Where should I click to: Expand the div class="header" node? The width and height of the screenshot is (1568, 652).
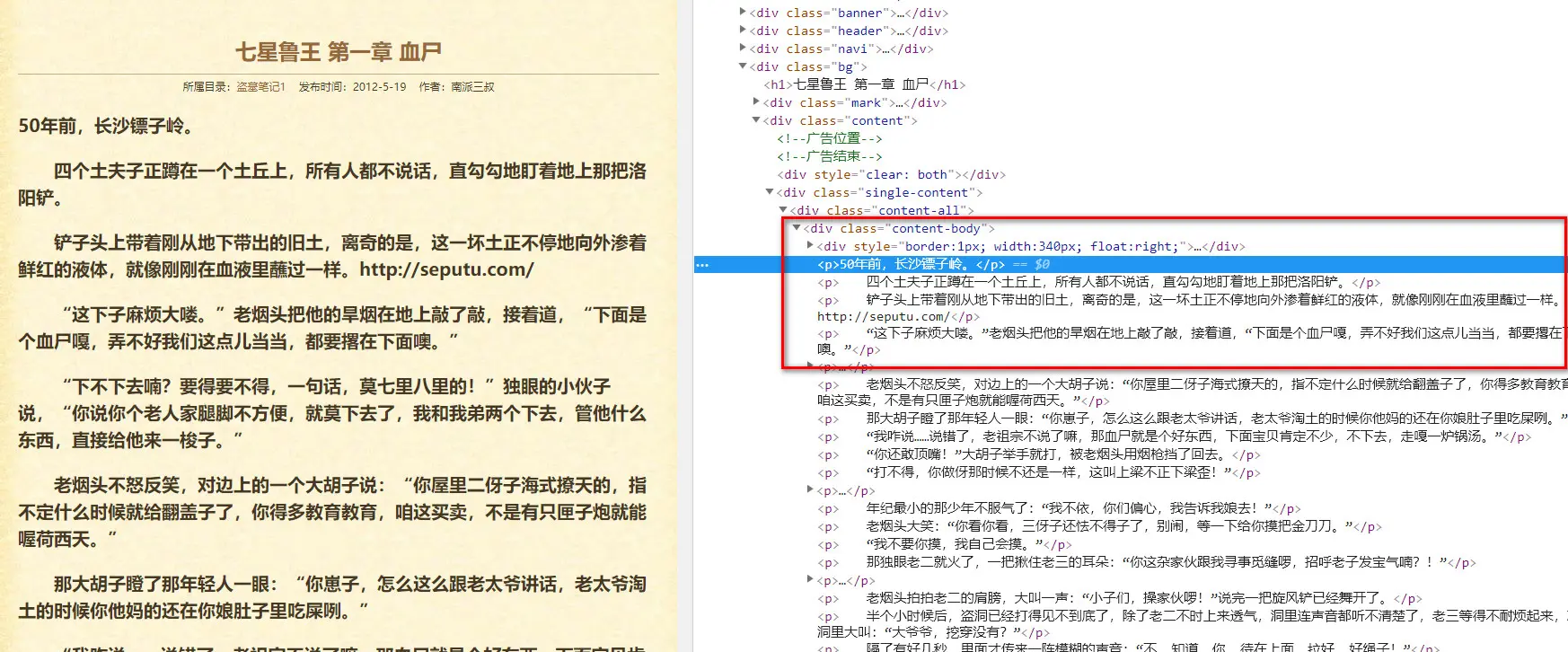pos(743,30)
